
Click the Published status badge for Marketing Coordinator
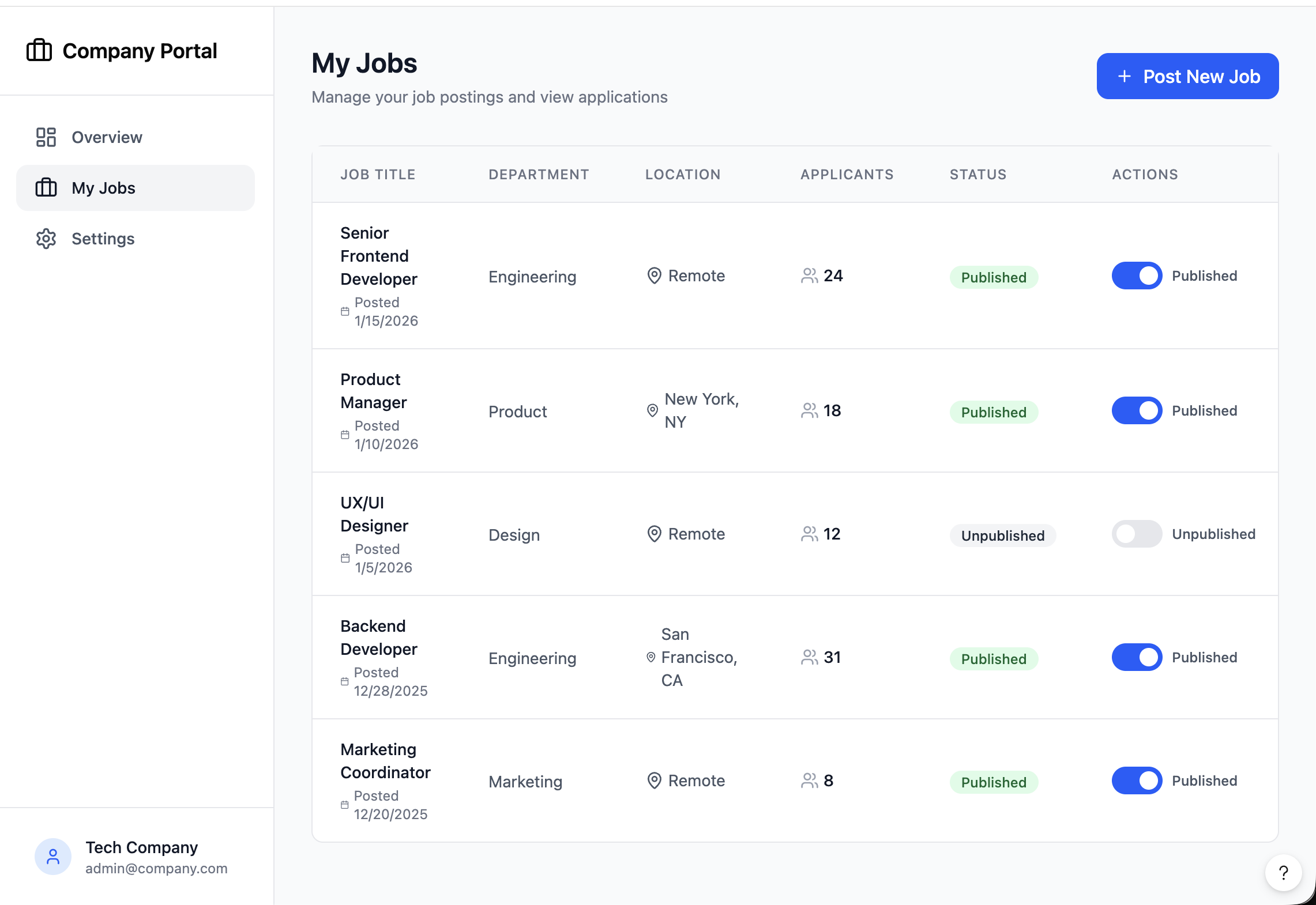(x=994, y=782)
